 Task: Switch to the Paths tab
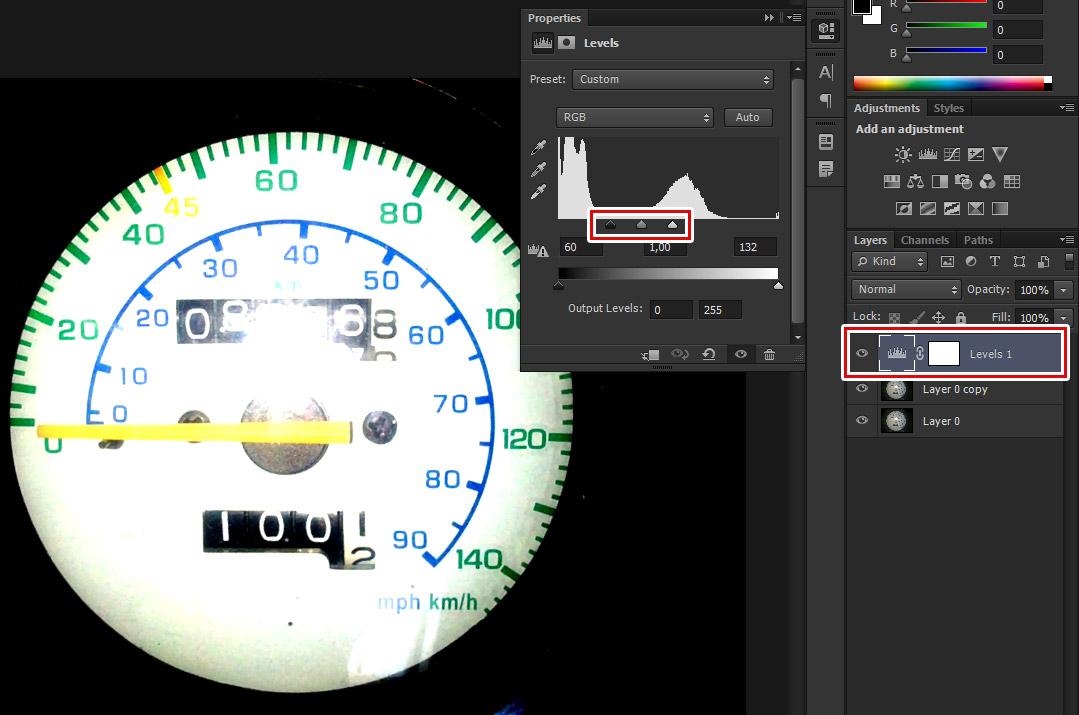[x=978, y=240]
